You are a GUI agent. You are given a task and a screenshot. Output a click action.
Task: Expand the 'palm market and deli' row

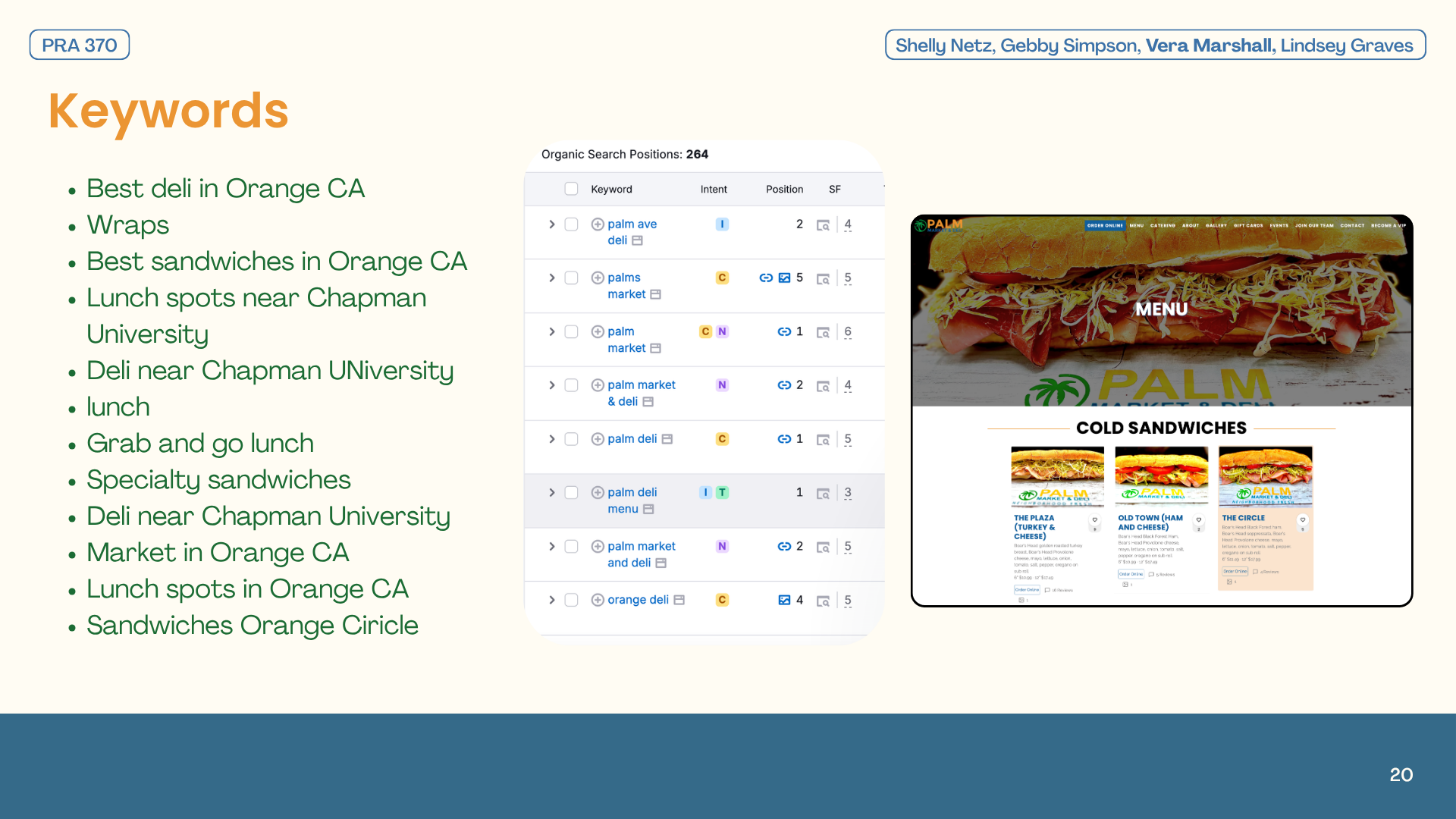[551, 547]
